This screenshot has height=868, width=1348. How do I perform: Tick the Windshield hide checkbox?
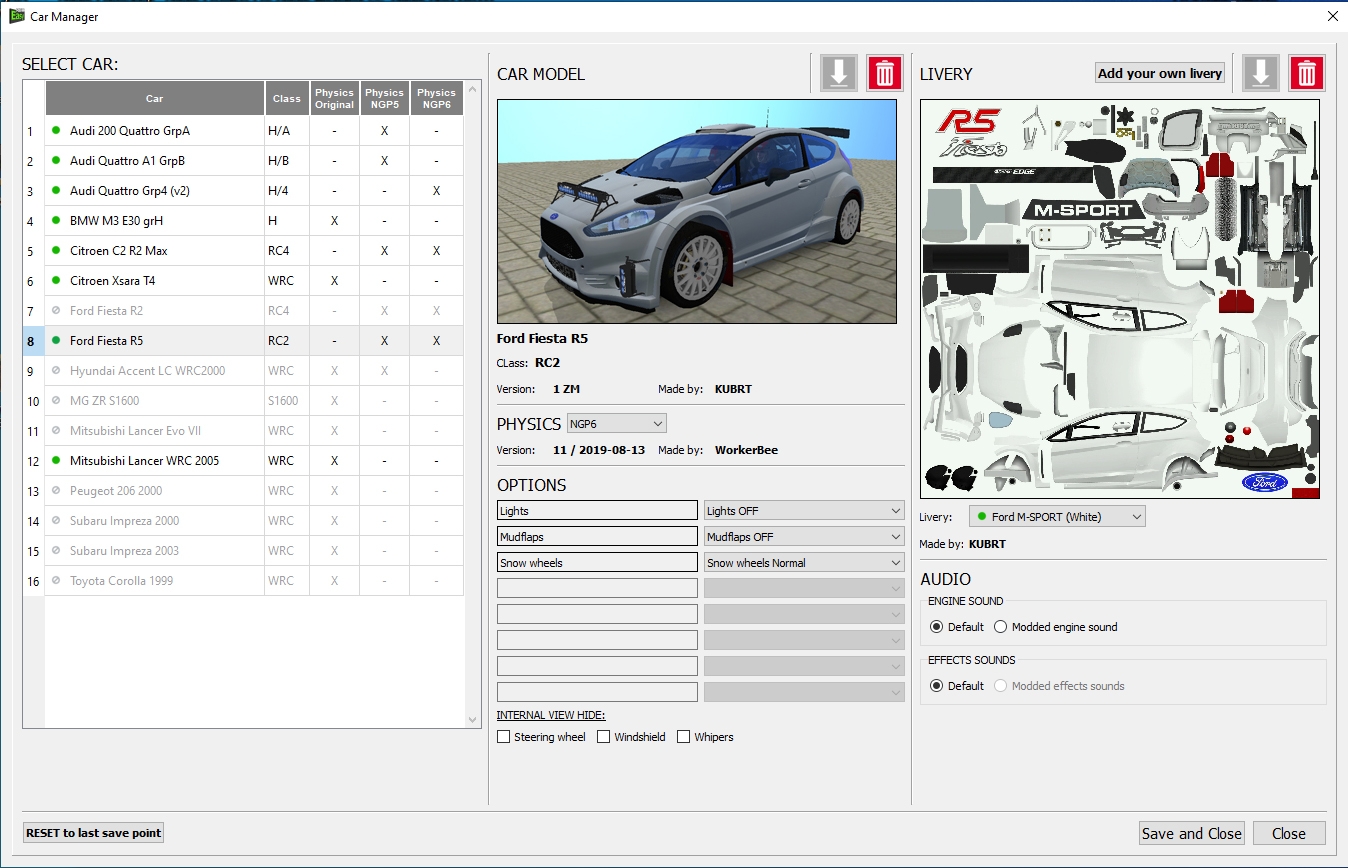604,737
